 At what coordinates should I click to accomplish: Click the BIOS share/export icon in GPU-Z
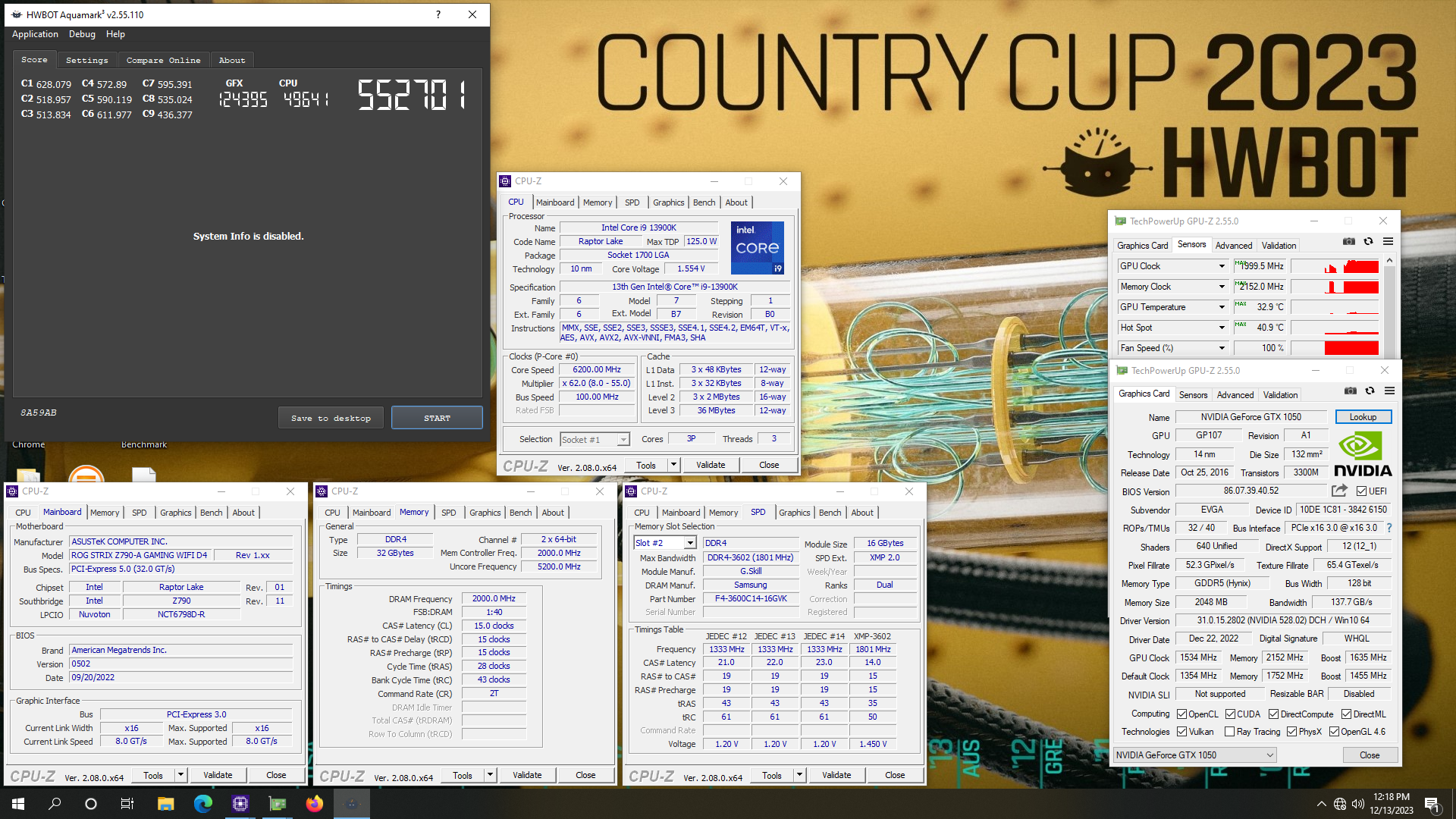(x=1339, y=491)
